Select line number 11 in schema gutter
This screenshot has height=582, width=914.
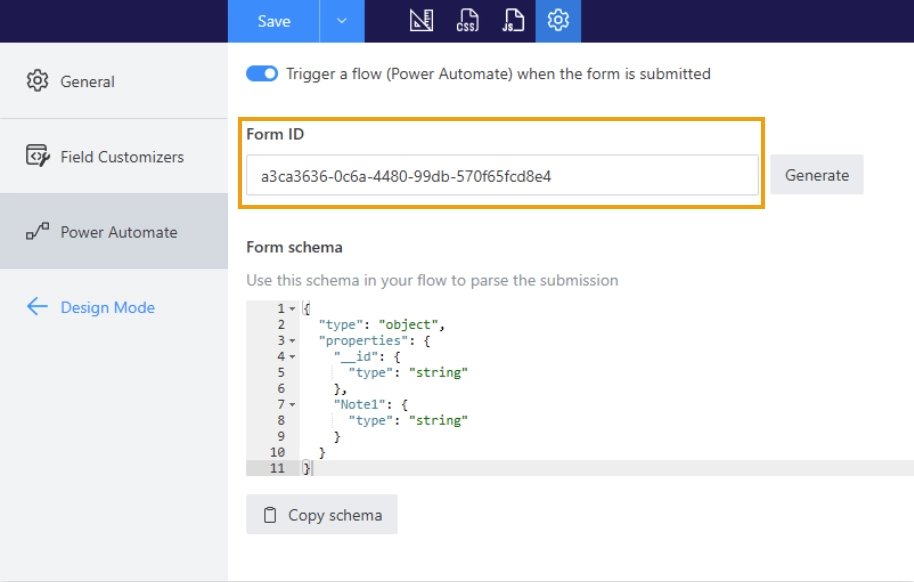coord(277,468)
